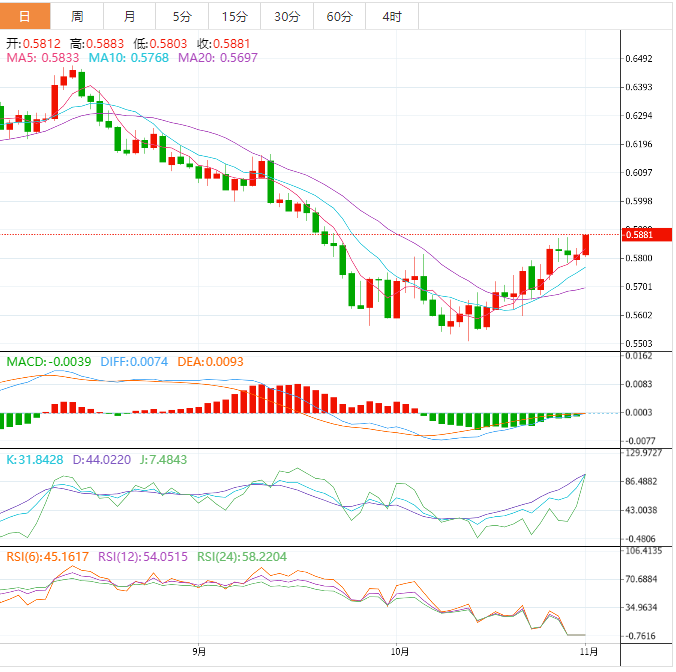Click the latest red candlestick at 0.5881
This screenshot has width=676, height=672.
pyautogui.click(x=585, y=245)
